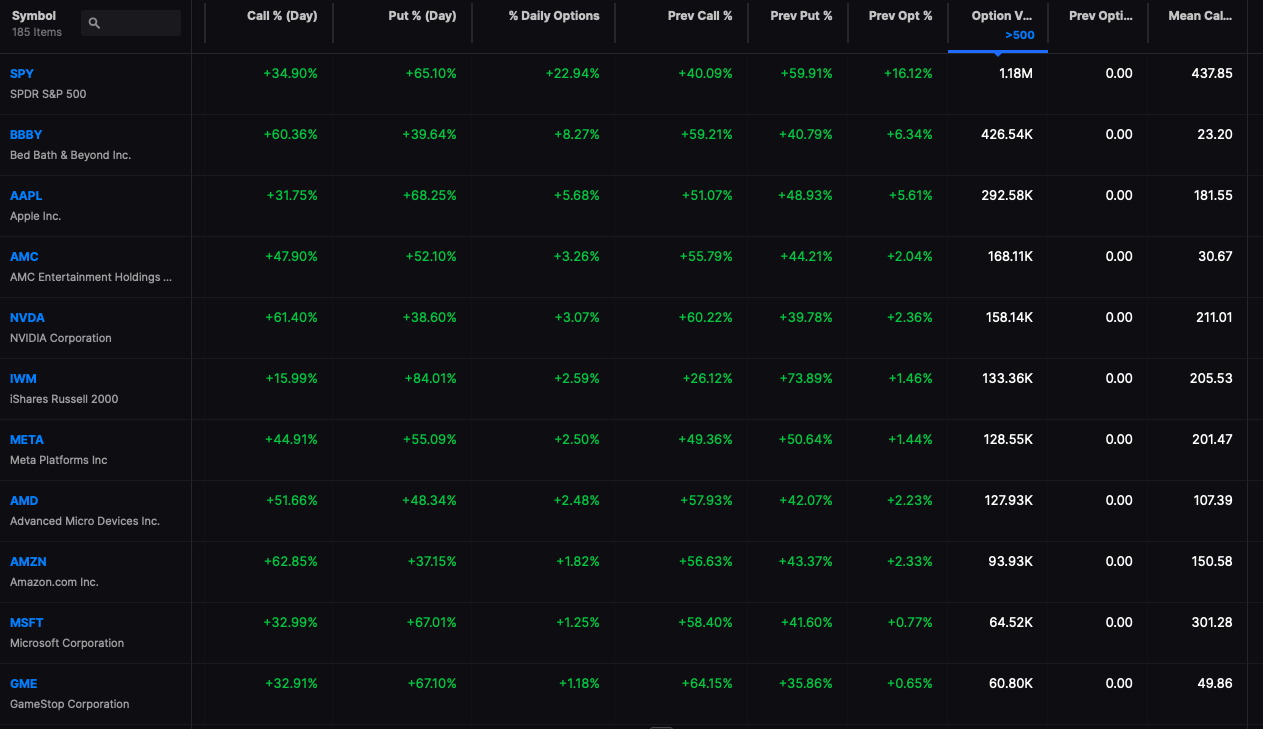This screenshot has width=1263, height=729.
Task: Click the Prev Option column header
Action: click(1101, 16)
